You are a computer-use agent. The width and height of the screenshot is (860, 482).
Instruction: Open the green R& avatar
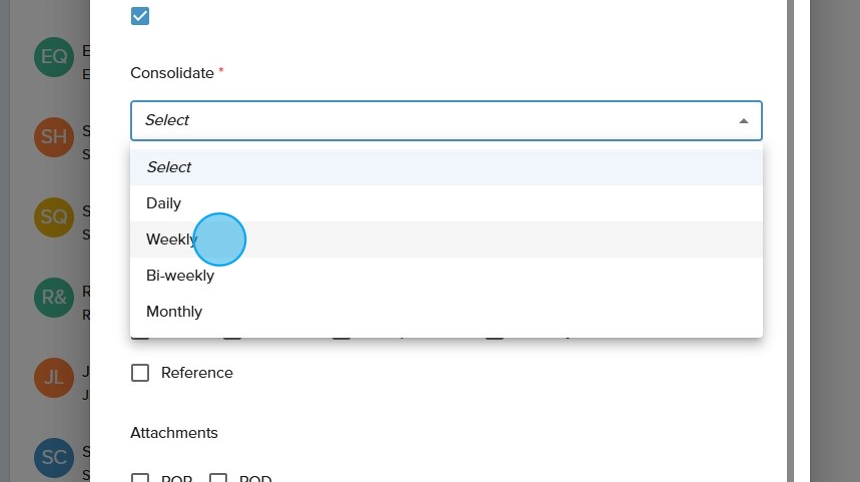coord(53,297)
